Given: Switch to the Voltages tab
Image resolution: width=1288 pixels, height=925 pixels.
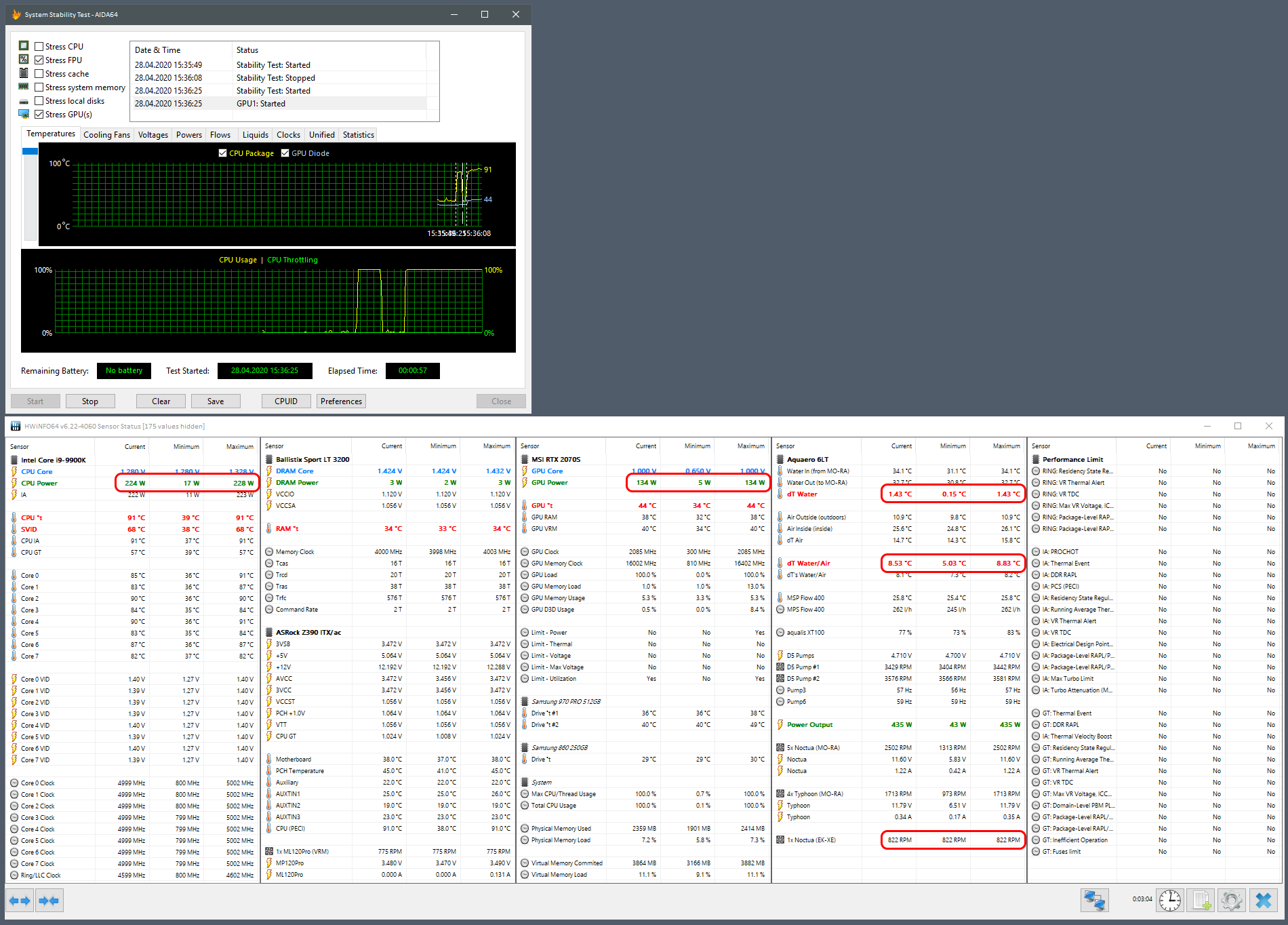Looking at the screenshot, I should [153, 134].
